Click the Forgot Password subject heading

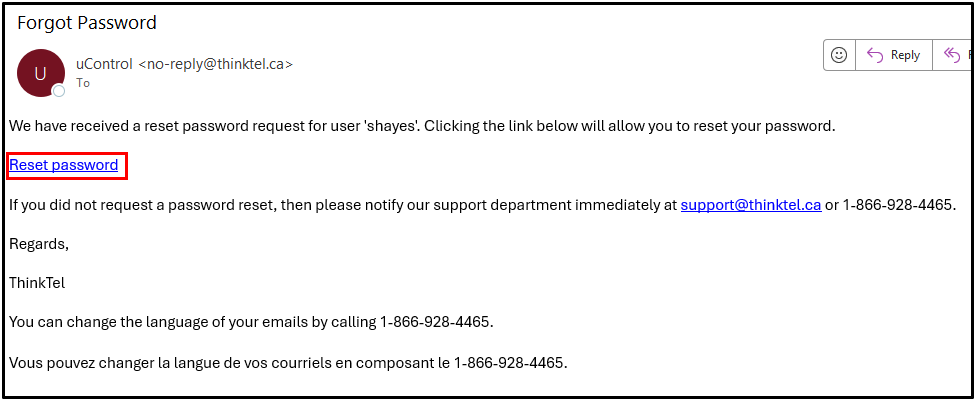pos(86,23)
